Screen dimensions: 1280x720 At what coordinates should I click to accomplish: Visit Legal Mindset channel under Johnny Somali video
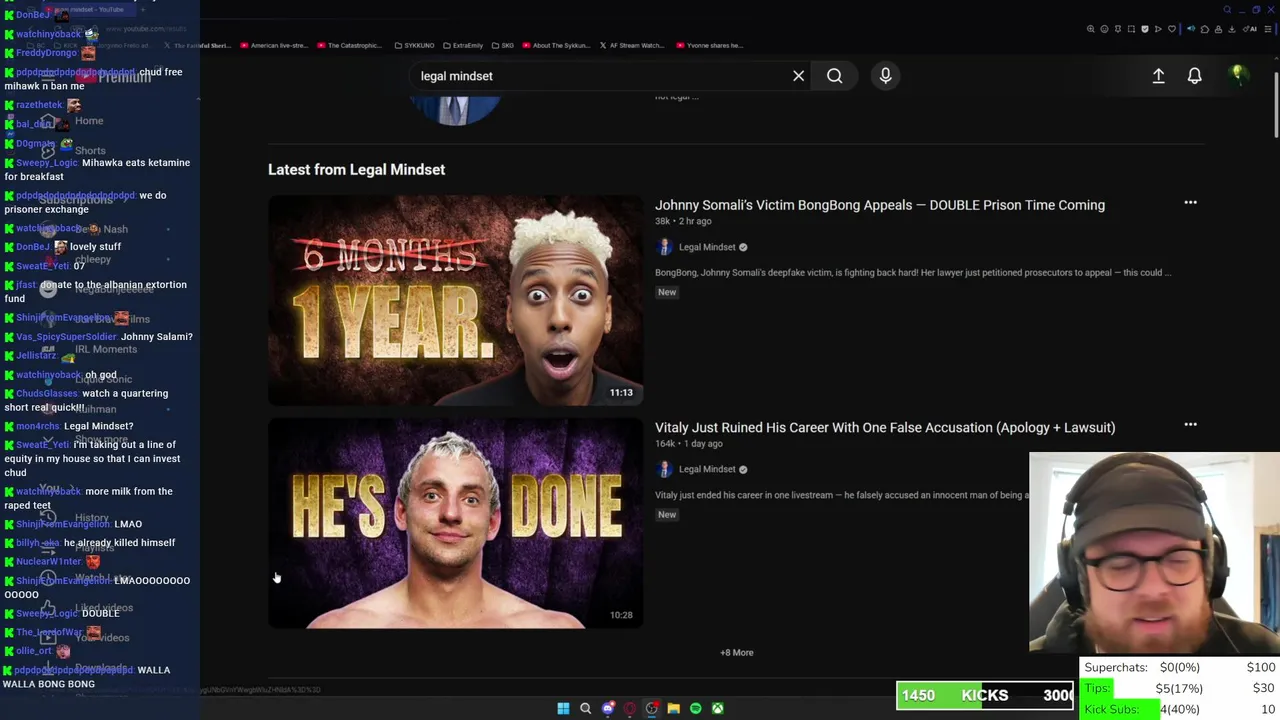pos(707,247)
